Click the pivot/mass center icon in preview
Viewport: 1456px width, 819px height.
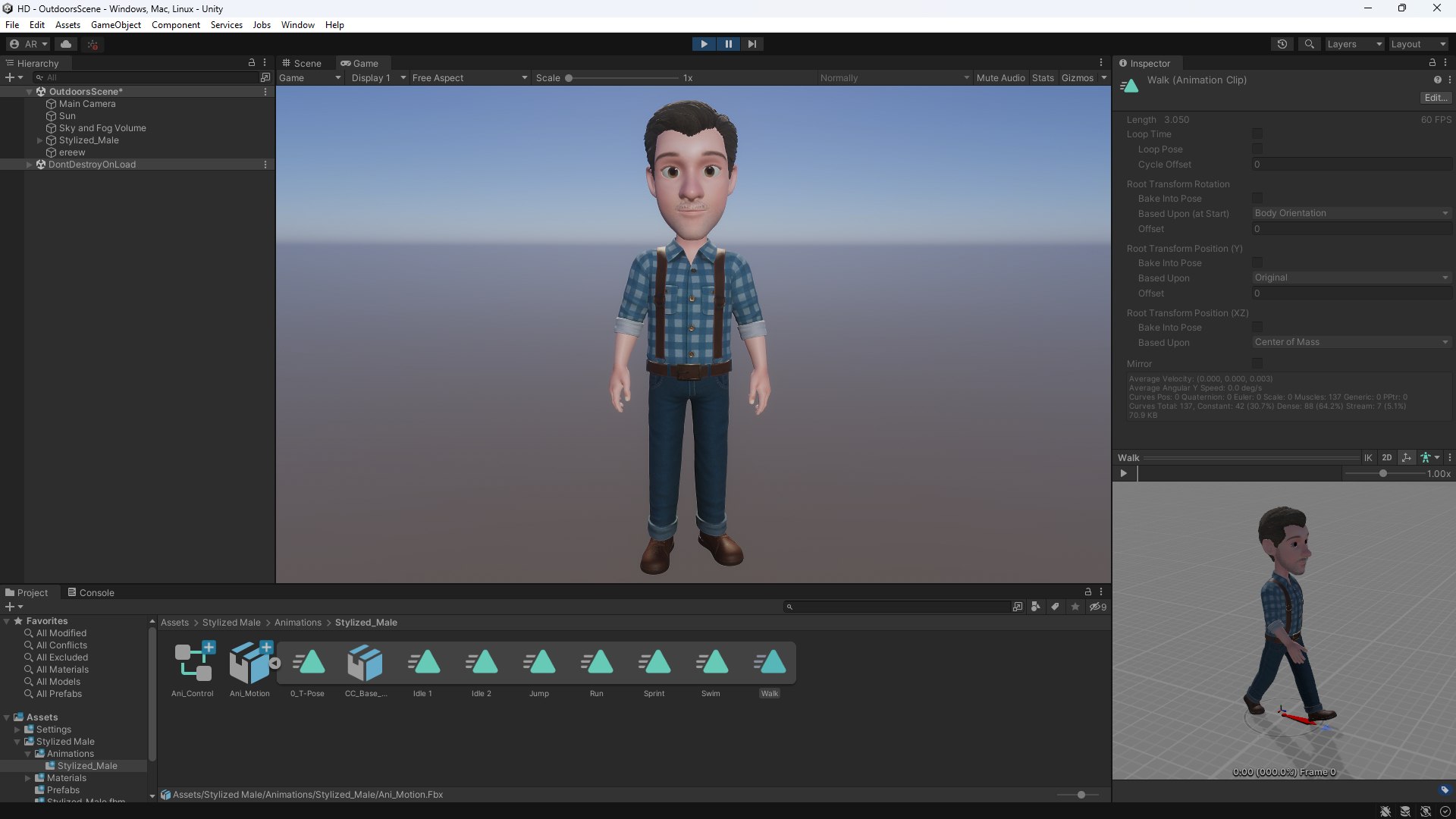coord(1407,458)
